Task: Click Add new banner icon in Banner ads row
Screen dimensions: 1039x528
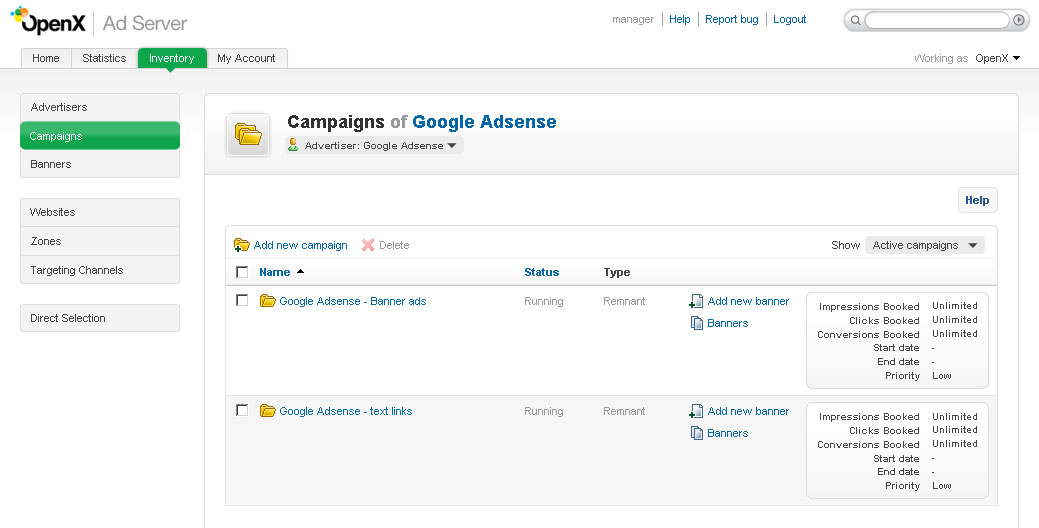Action: [696, 301]
